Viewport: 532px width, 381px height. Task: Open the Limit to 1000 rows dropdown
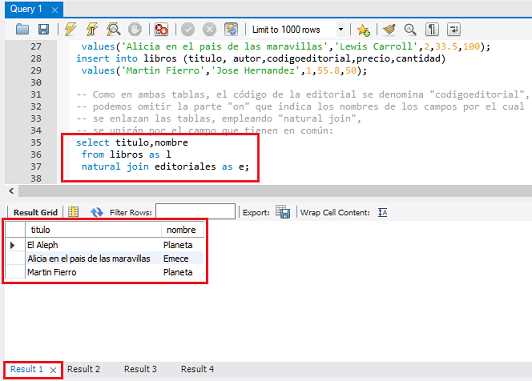click(x=298, y=30)
